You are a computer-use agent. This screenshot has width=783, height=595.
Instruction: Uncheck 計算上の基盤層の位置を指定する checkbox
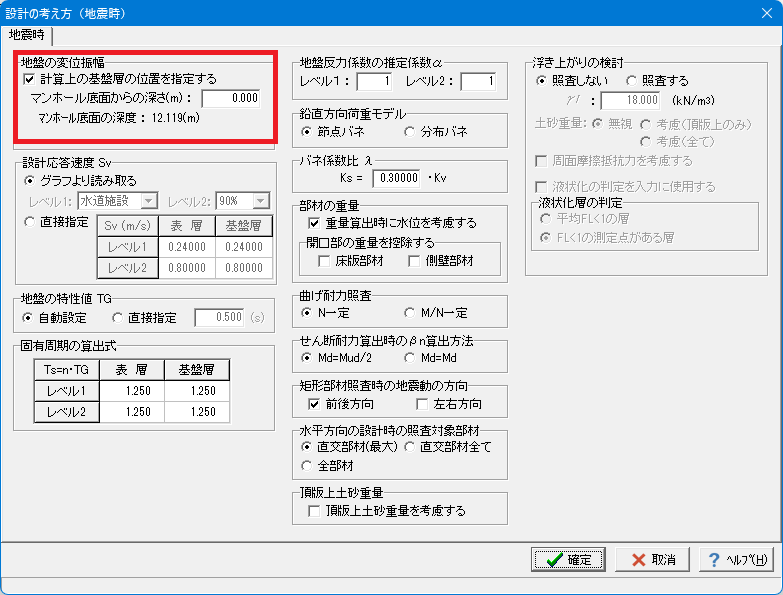(30, 78)
